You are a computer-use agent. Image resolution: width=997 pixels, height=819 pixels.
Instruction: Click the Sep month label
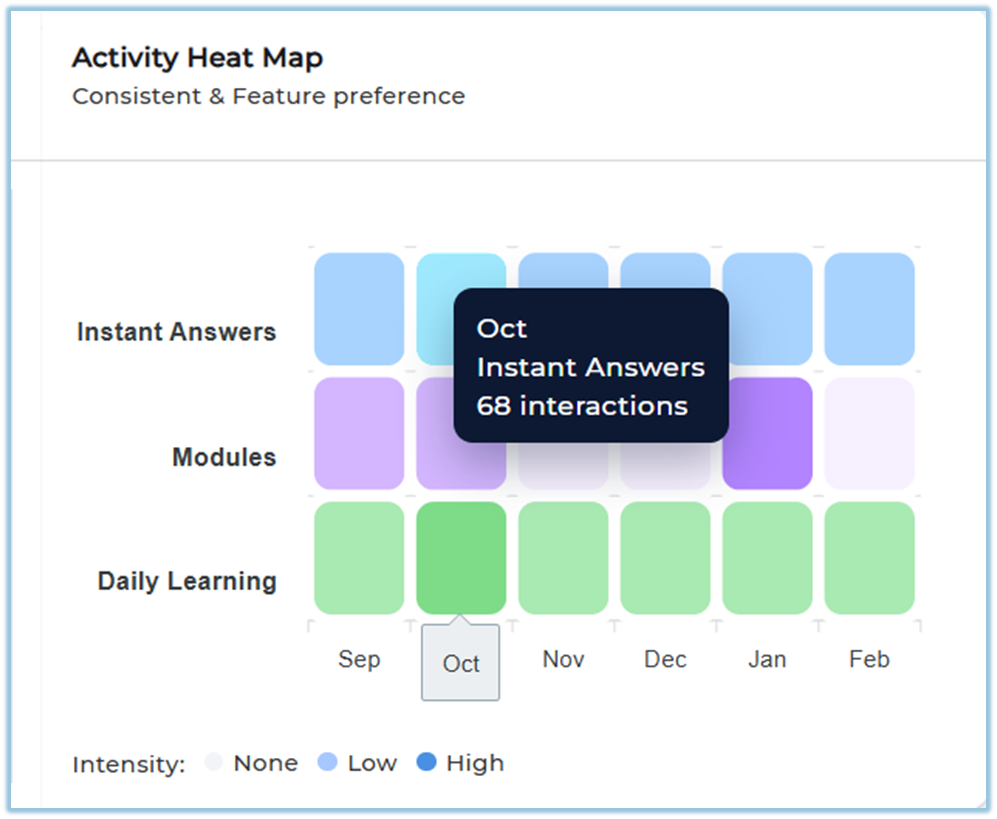pyautogui.click(x=359, y=660)
